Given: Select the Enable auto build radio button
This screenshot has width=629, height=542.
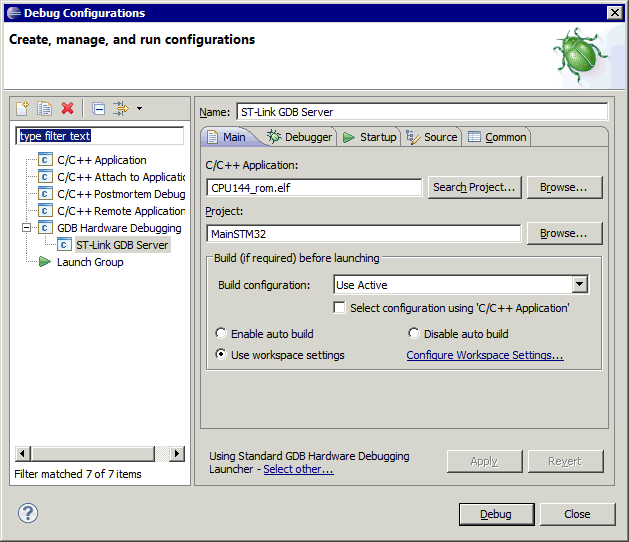Looking at the screenshot, I should click(x=221, y=334).
